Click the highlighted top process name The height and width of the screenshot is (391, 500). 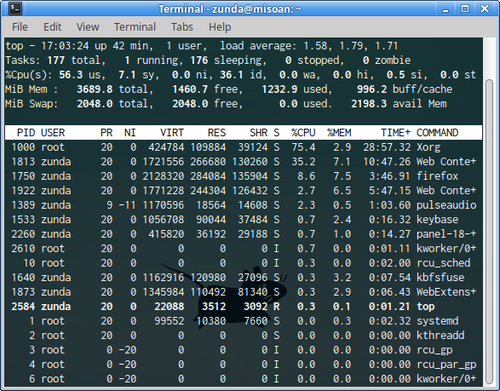coord(426,306)
